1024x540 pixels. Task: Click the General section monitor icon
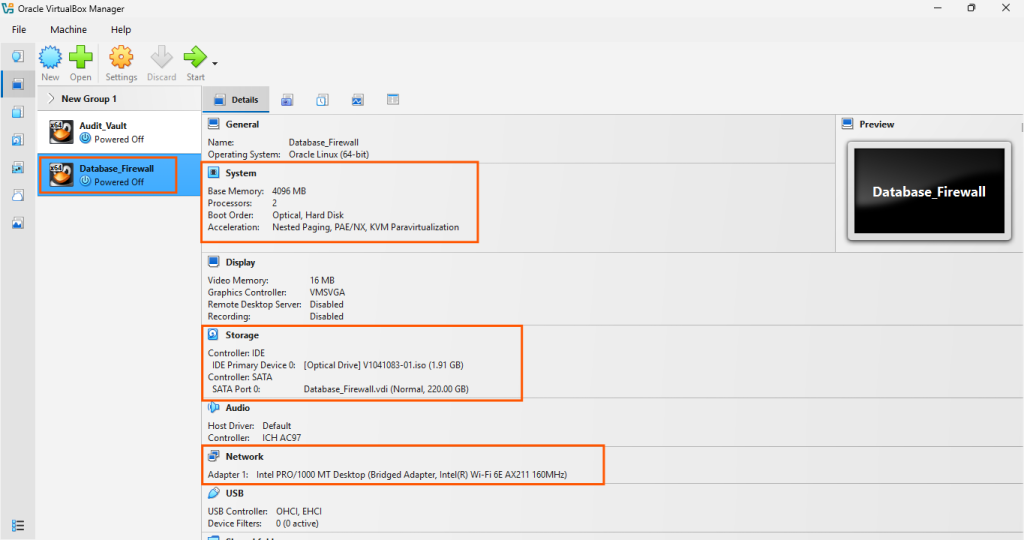coord(214,123)
